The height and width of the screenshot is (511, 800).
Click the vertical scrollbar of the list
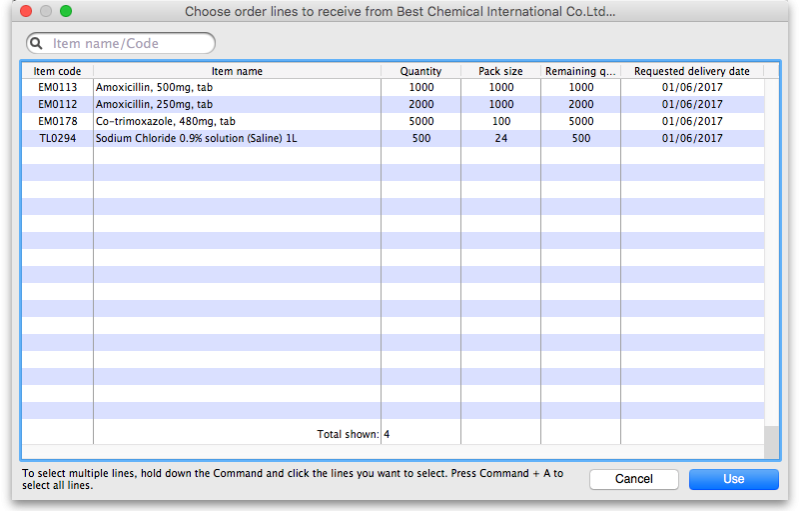coord(771,250)
